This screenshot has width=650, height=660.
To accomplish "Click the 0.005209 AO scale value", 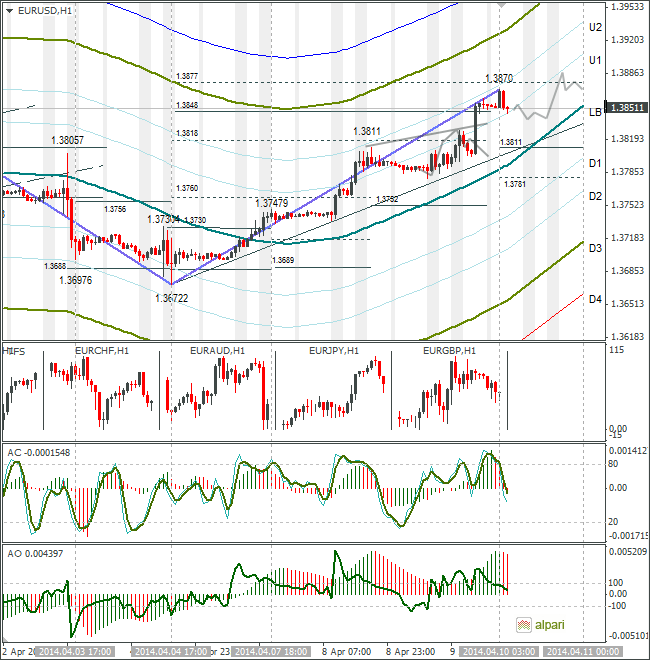I will coord(628,551).
